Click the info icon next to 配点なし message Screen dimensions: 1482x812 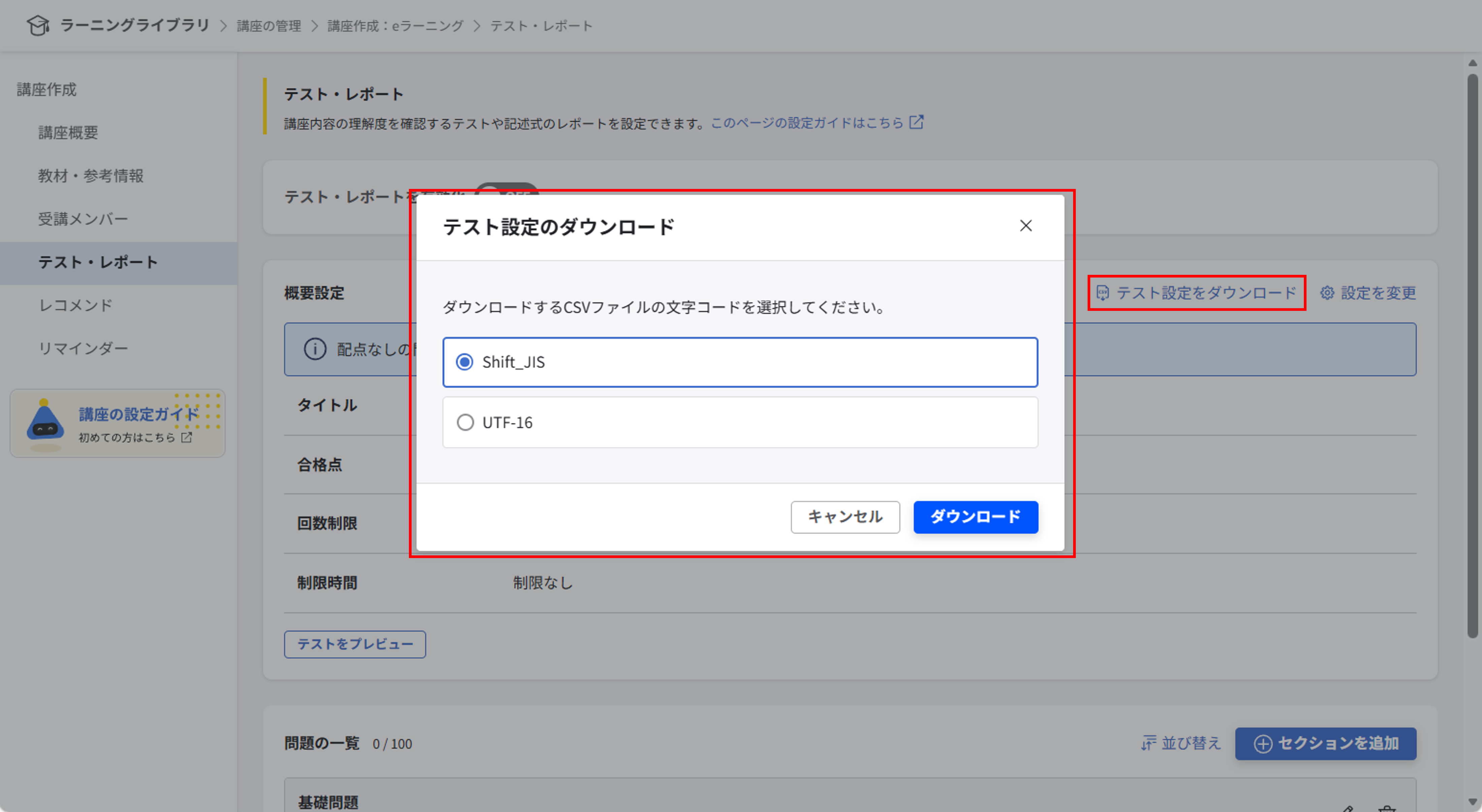pyautogui.click(x=315, y=349)
